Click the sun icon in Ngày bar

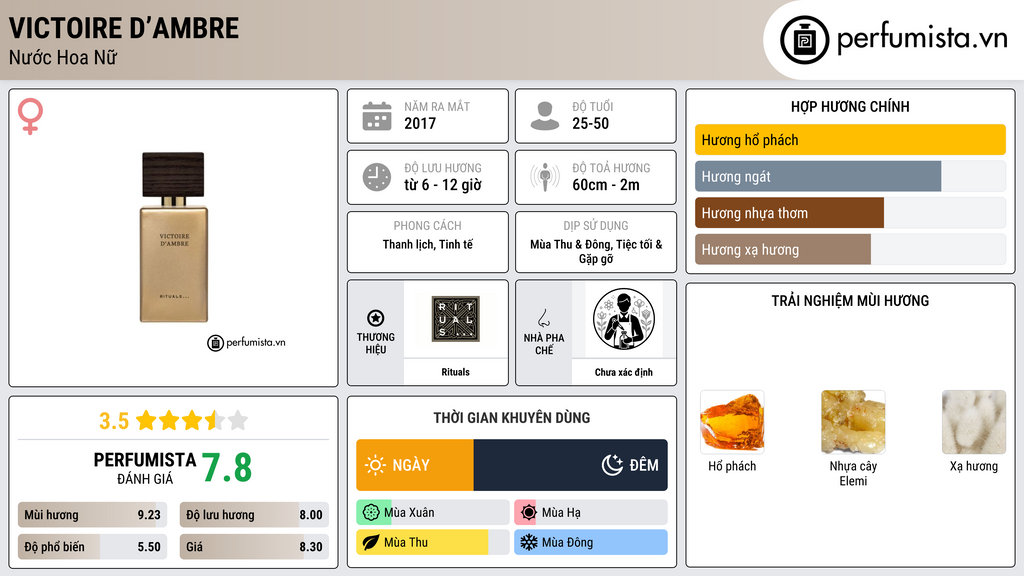coord(375,465)
